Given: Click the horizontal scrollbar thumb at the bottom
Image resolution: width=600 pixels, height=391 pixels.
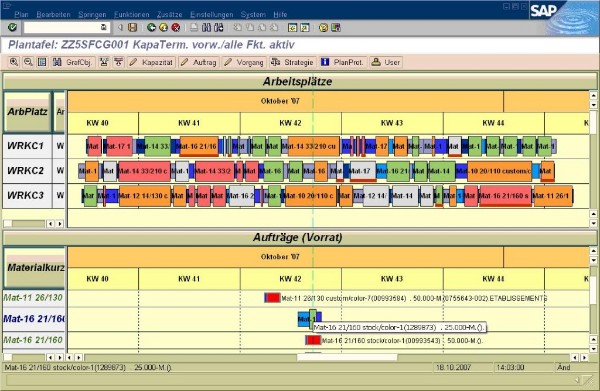Looking at the screenshot, I should (347, 357).
